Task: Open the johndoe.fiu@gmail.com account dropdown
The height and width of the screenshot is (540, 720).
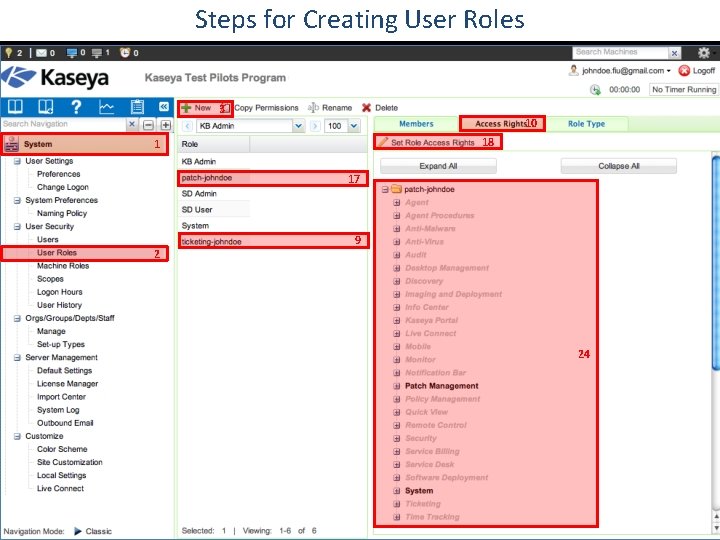Action: [x=669, y=71]
